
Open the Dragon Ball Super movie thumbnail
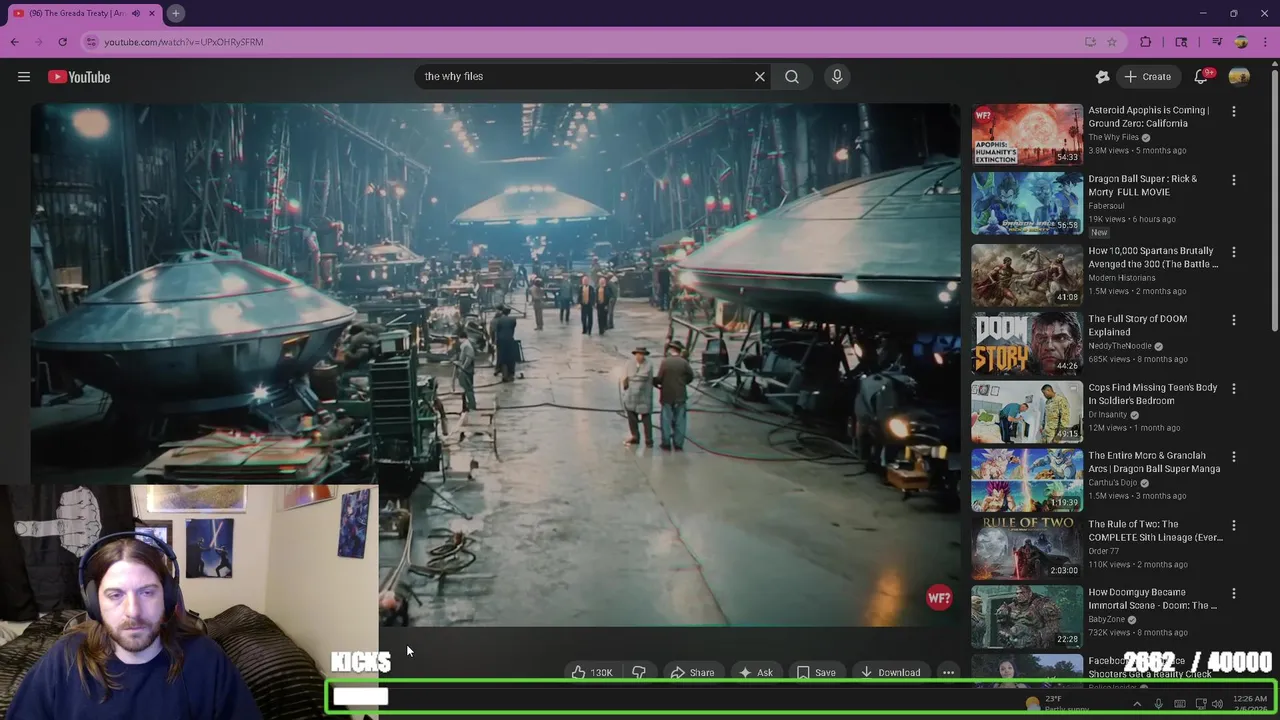1027,203
